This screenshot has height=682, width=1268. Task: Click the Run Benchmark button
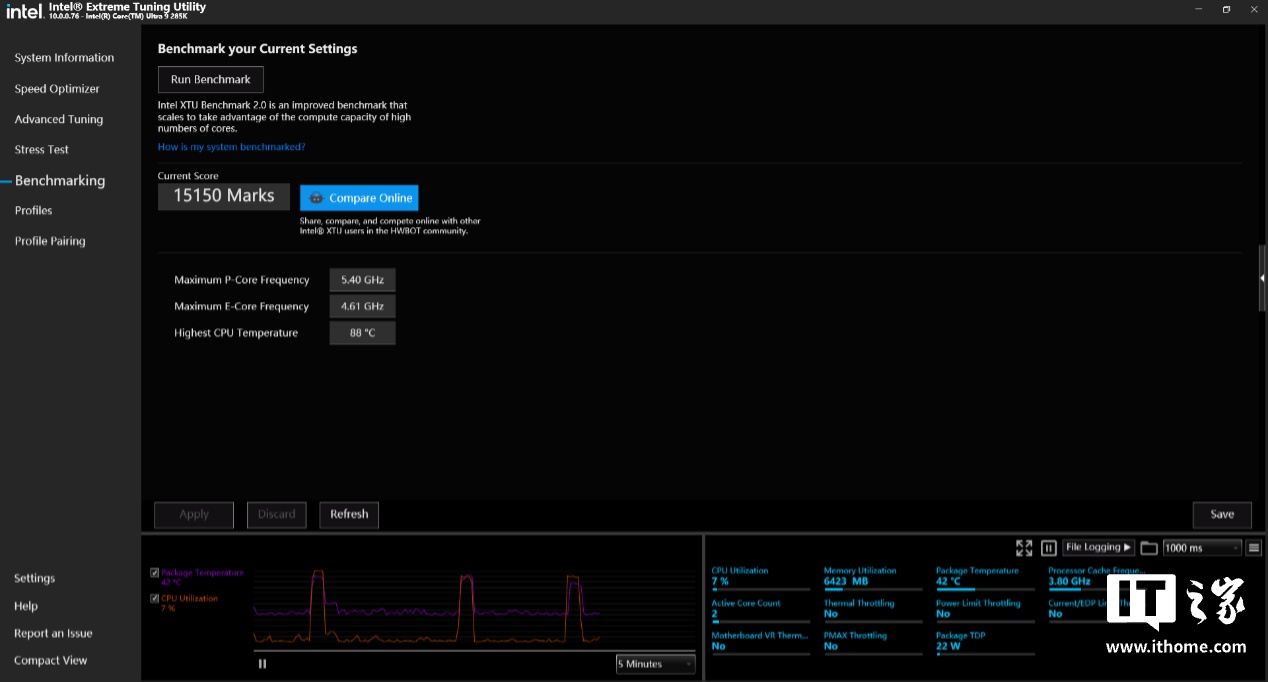(x=211, y=80)
